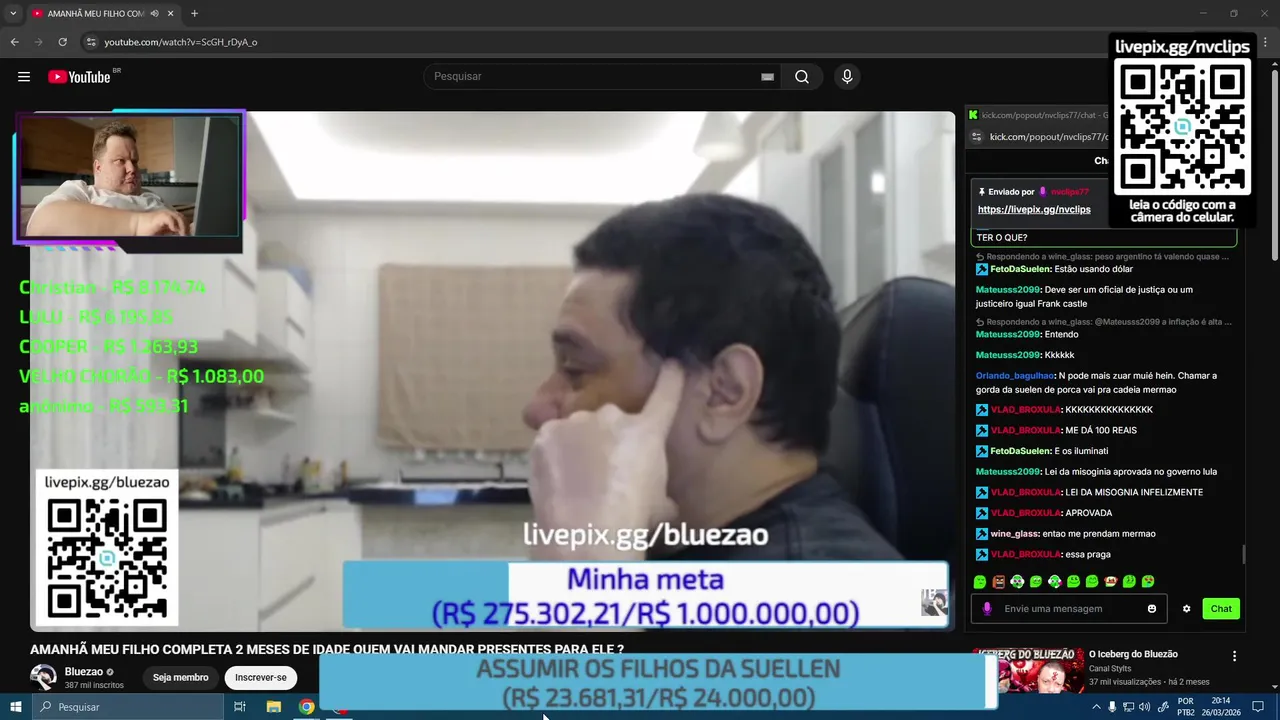Click VLAD_BROXULA on the "ME DÁ 100 REAIS" message
1280x720 pixels.
tap(1025, 430)
